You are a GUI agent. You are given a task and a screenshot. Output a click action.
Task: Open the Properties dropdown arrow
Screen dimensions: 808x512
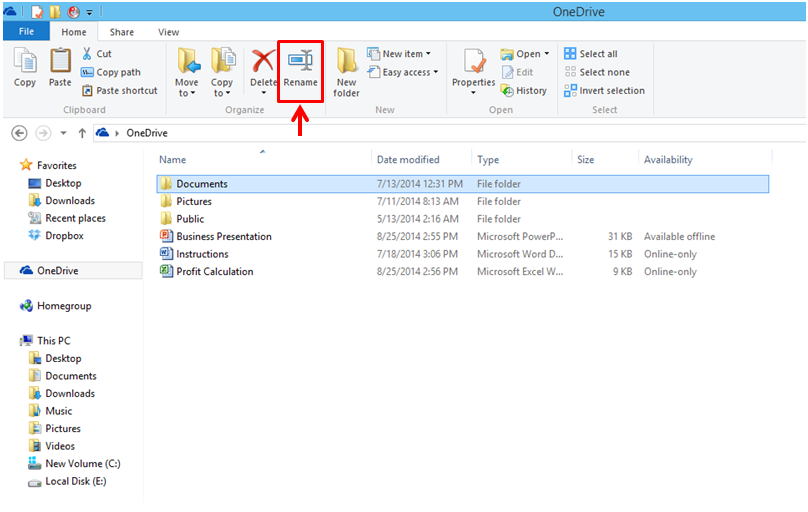point(473,93)
